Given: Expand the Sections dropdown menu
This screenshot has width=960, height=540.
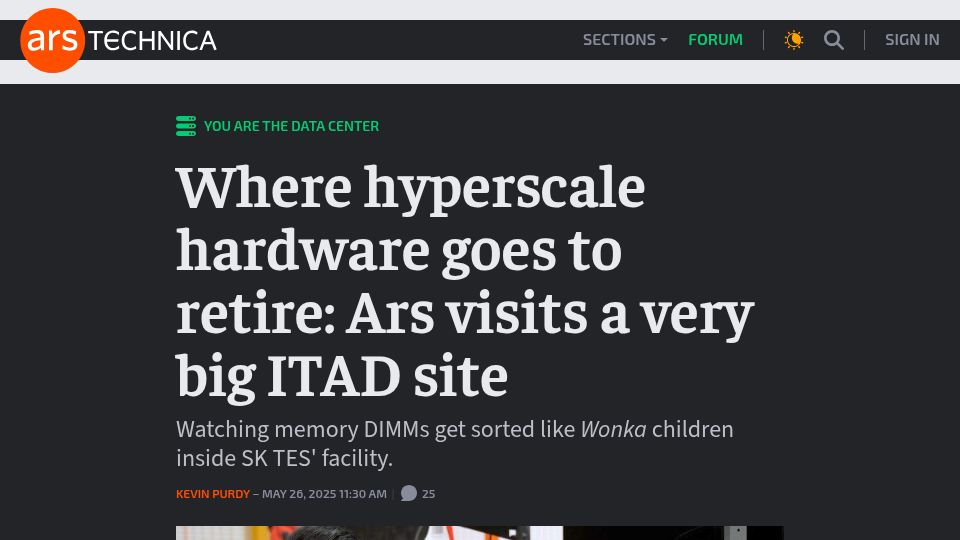Looking at the screenshot, I should pos(625,40).
